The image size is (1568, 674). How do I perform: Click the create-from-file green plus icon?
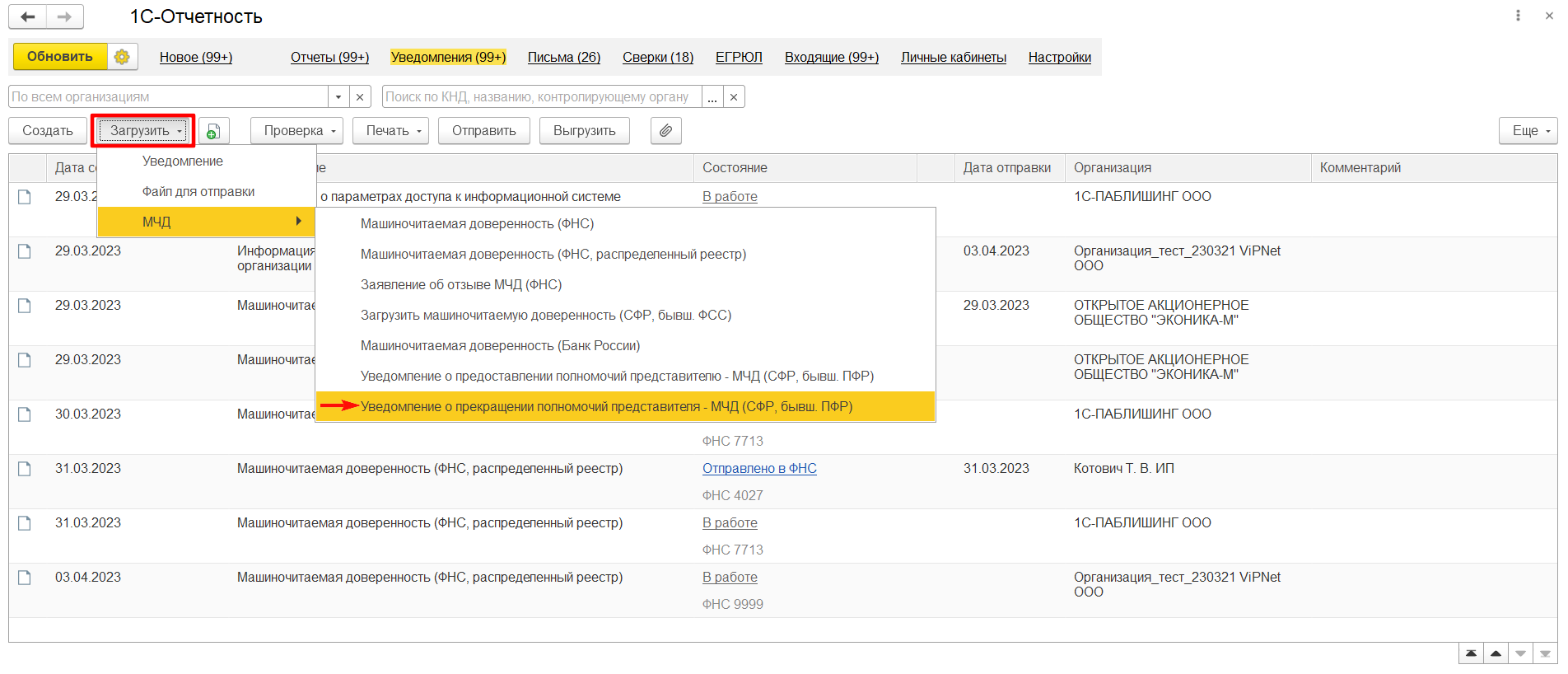click(213, 131)
